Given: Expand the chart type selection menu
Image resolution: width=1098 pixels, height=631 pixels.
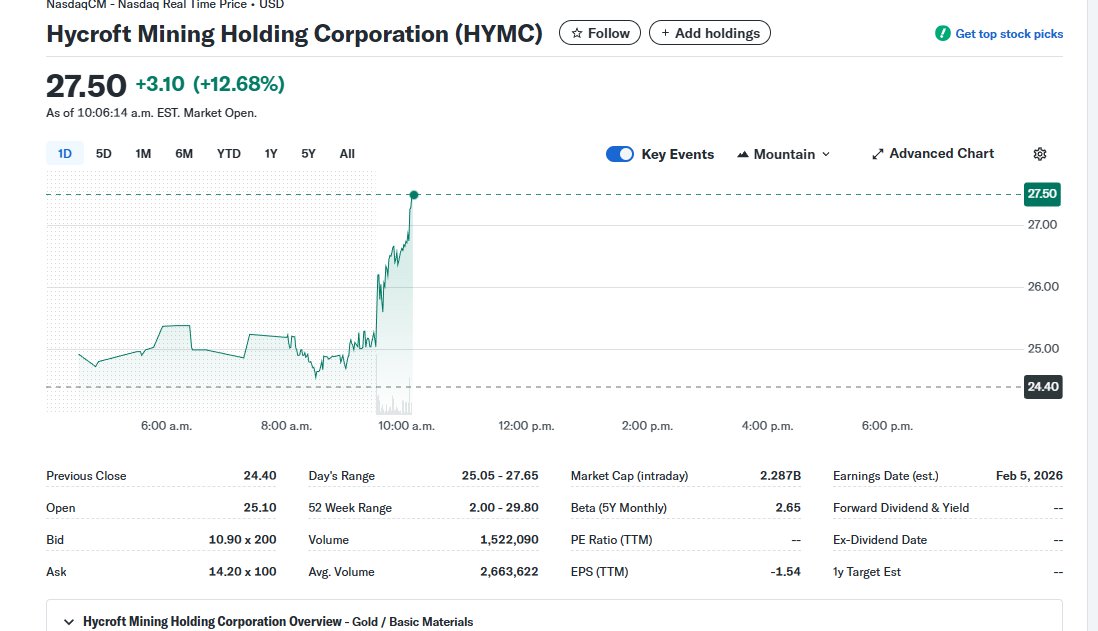Looking at the screenshot, I should (827, 154).
